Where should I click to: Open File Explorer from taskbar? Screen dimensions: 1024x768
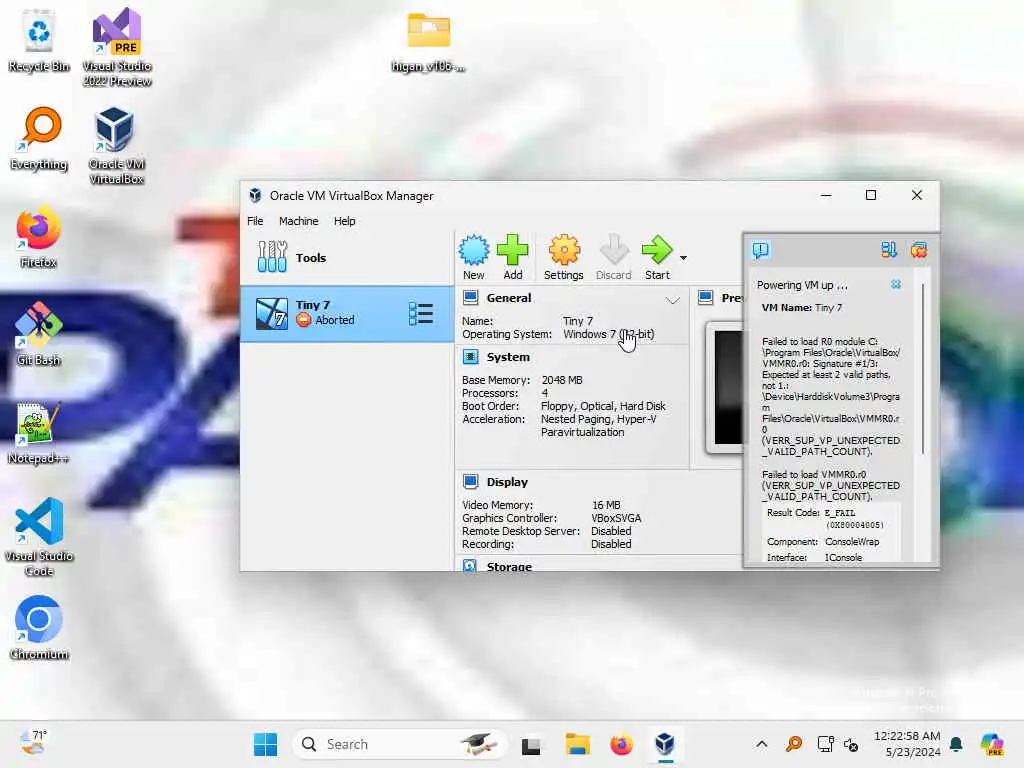(x=577, y=744)
